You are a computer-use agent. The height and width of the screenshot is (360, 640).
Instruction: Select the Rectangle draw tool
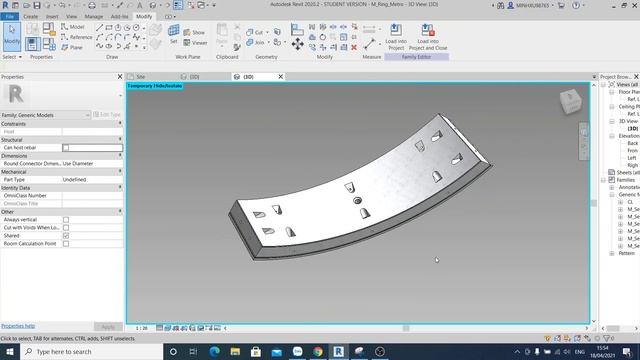click(x=109, y=28)
